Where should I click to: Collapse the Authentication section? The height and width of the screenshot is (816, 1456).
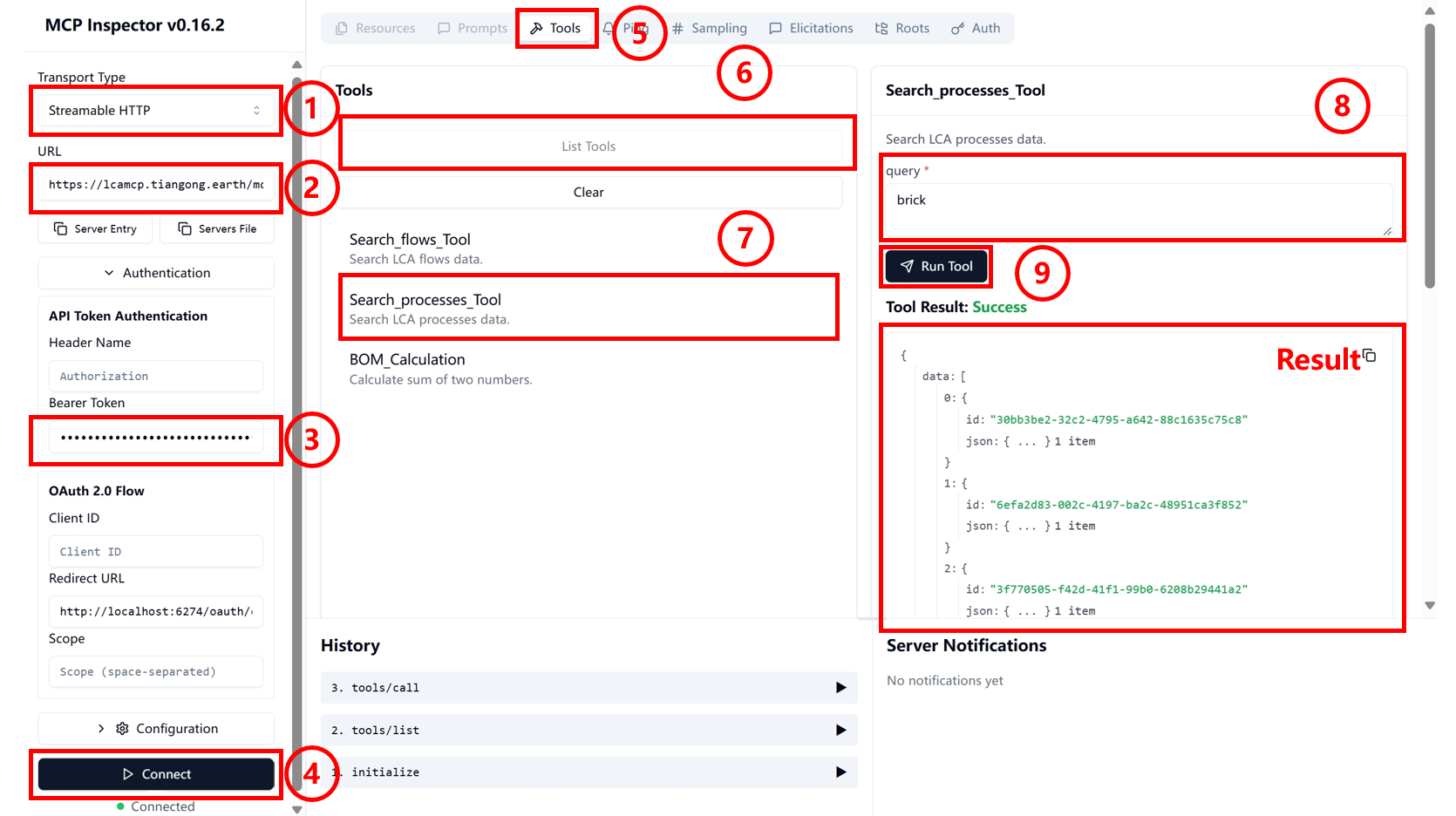[x=156, y=273]
